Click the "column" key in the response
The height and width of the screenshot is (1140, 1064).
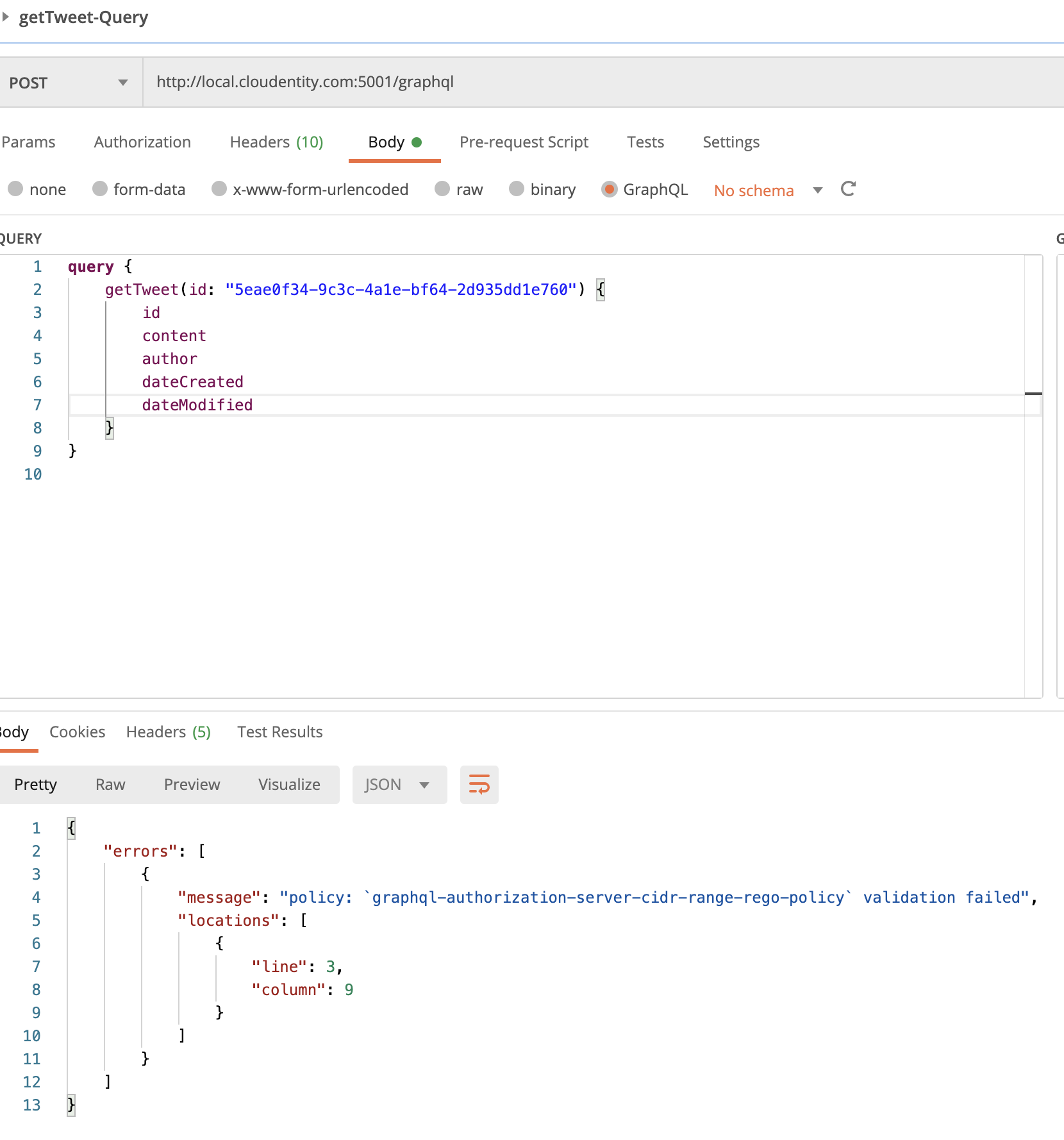(x=288, y=989)
